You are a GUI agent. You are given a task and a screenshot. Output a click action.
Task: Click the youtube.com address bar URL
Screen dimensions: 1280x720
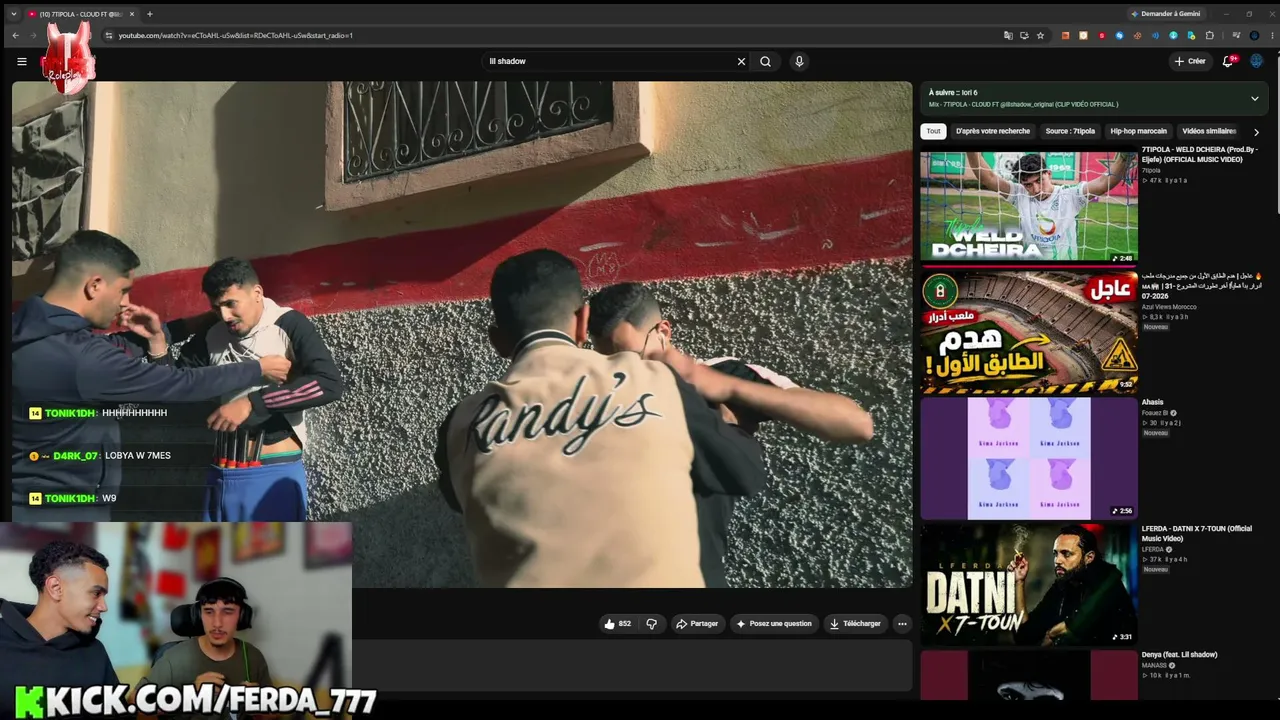236,35
